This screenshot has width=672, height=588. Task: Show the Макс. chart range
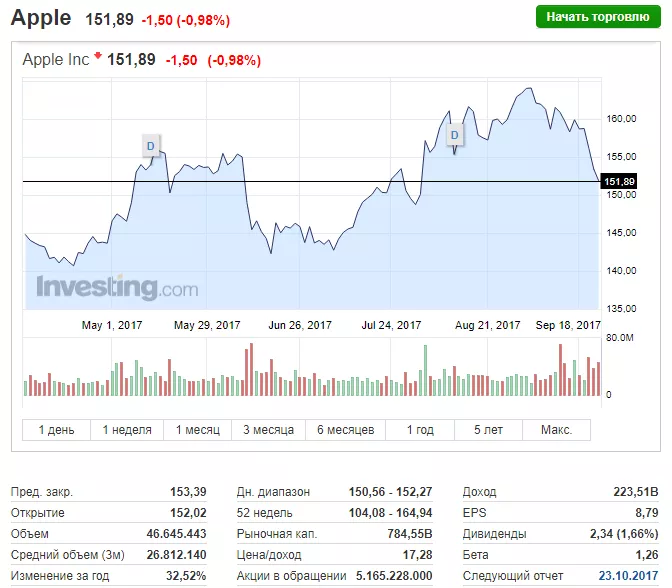tap(556, 430)
